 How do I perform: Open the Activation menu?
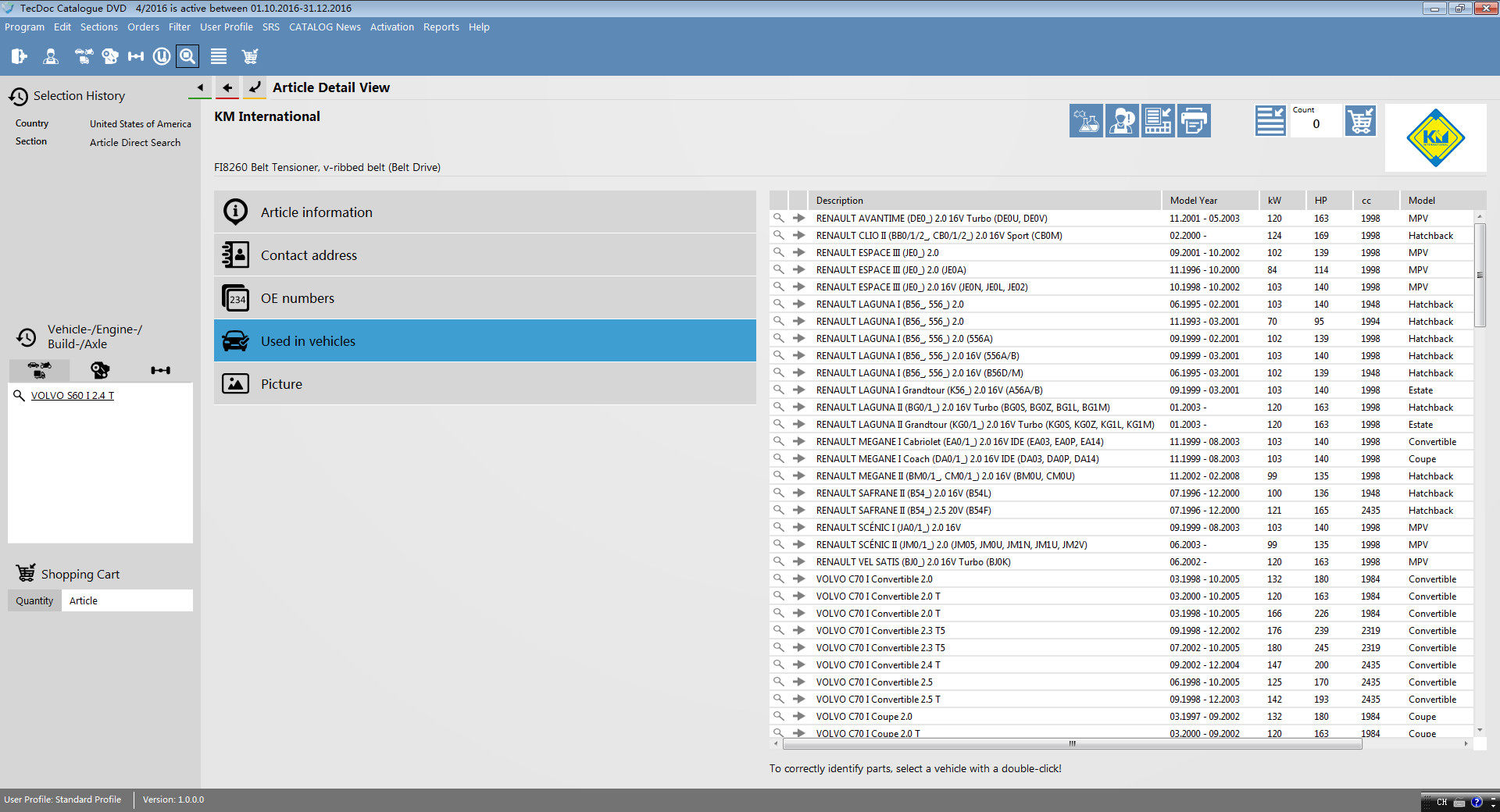click(392, 27)
